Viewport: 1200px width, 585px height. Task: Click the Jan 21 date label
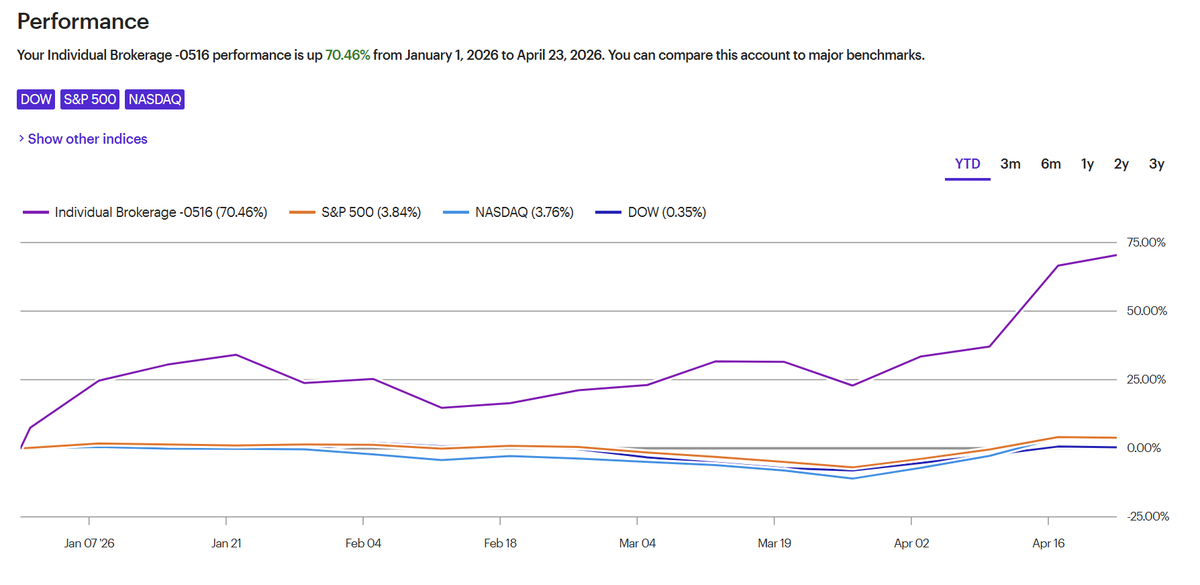pyautogui.click(x=226, y=544)
